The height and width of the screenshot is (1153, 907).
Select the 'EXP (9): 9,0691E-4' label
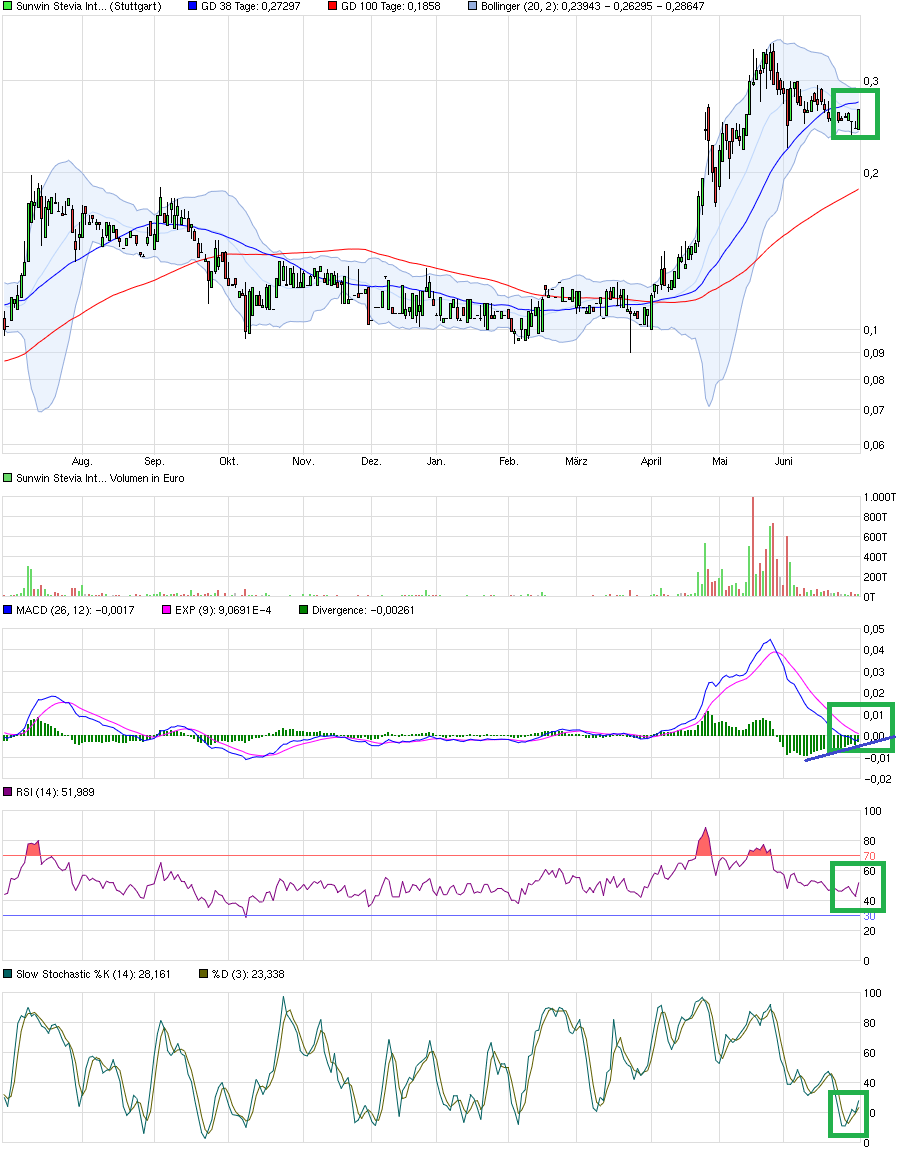point(223,610)
